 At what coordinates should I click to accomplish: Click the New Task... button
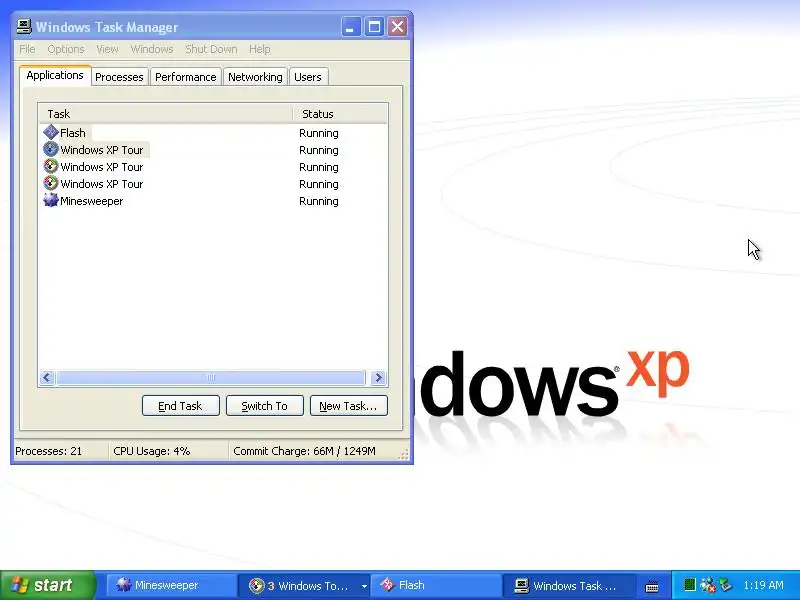[348, 406]
